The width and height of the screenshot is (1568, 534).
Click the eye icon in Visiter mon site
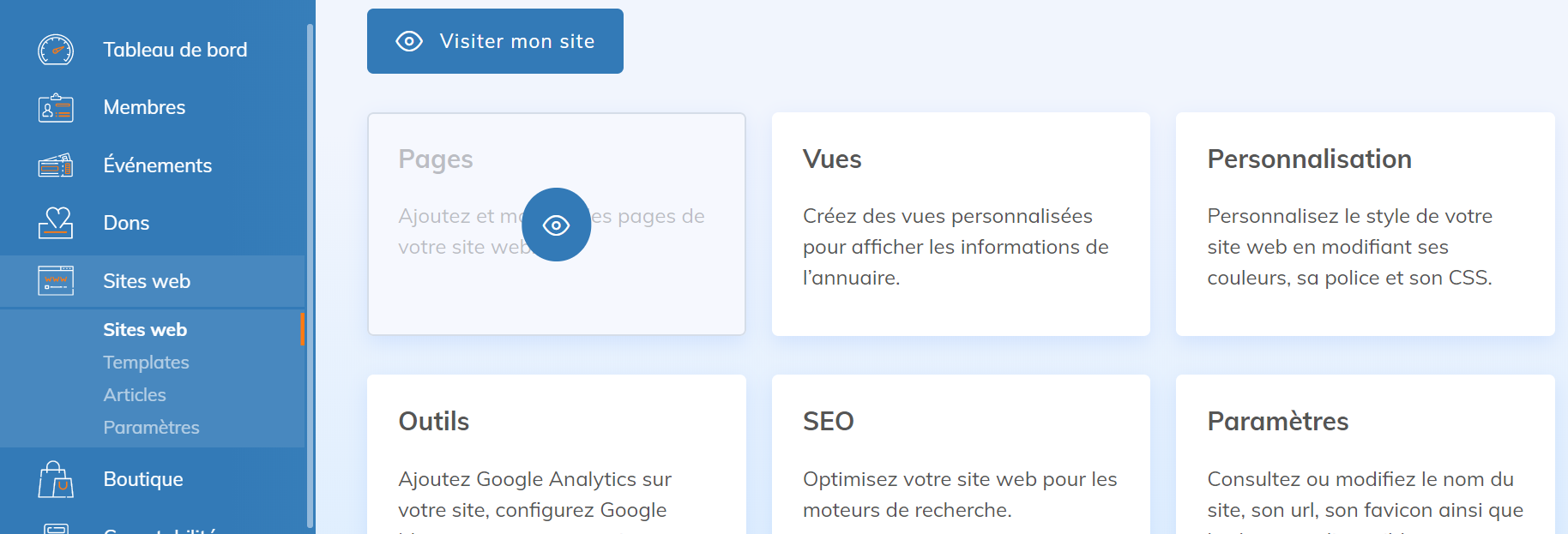coord(409,41)
